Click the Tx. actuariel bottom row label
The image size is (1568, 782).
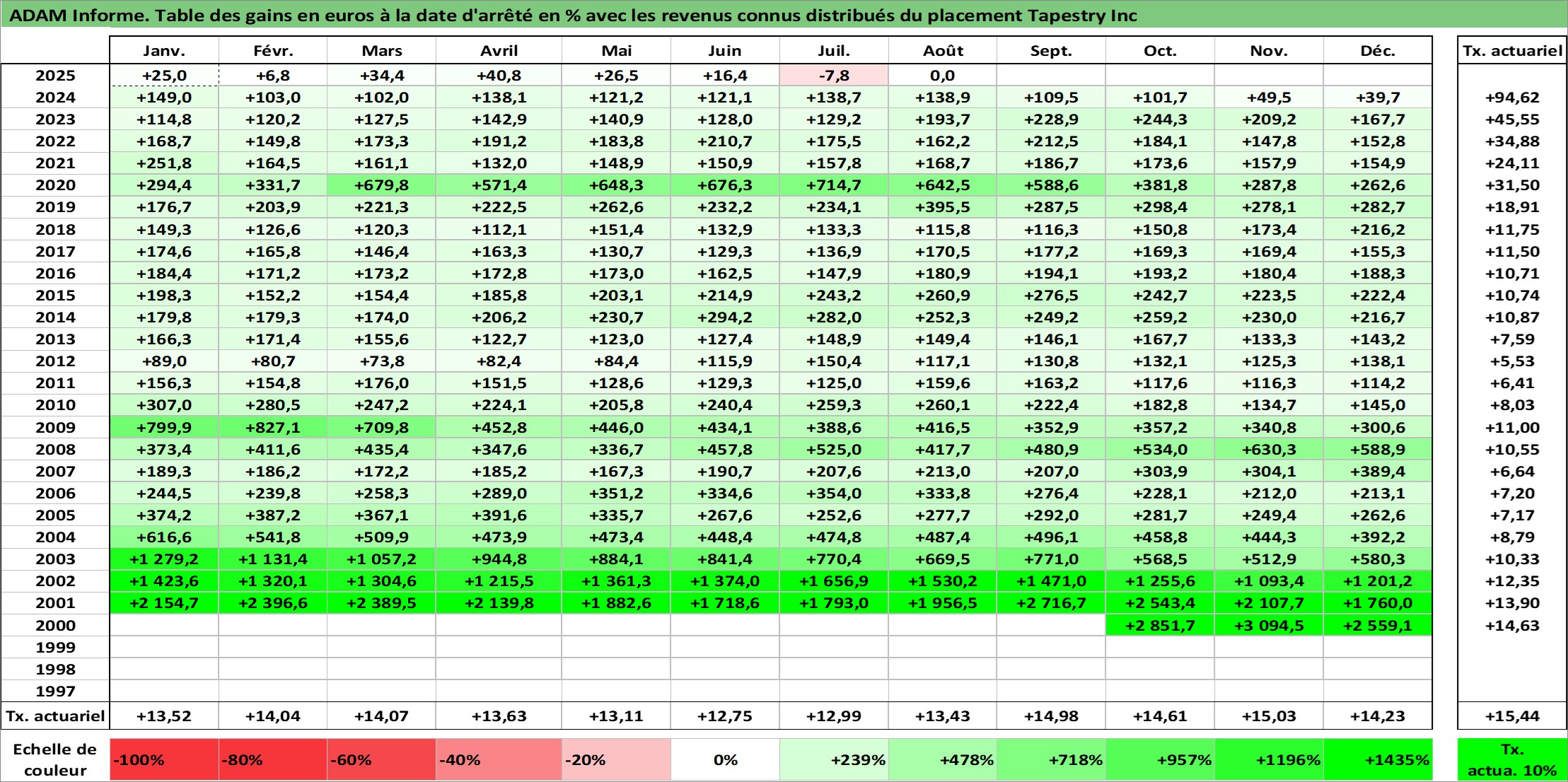pyautogui.click(x=55, y=716)
